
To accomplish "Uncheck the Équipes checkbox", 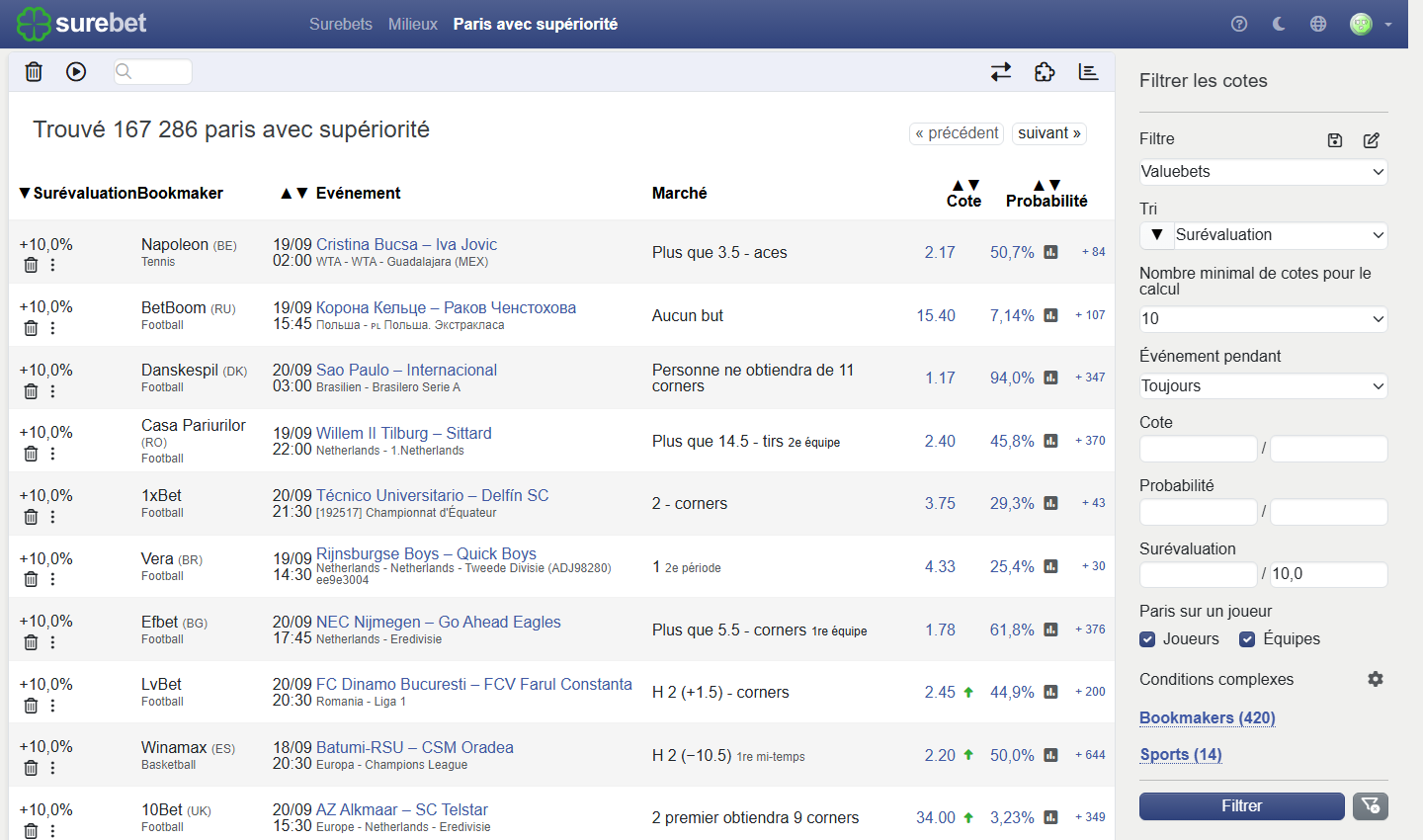I will click(x=1247, y=639).
